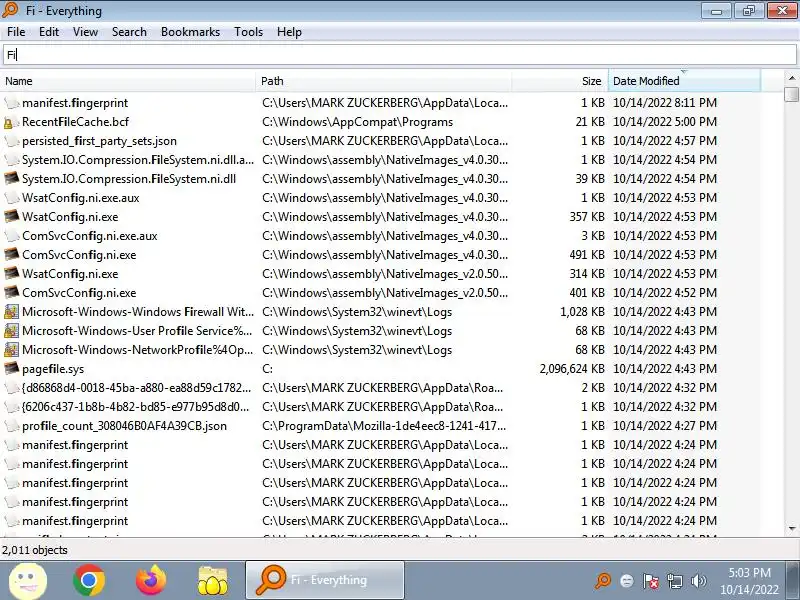Click the C:\ProgramData\Mozilla path cell

point(384,426)
